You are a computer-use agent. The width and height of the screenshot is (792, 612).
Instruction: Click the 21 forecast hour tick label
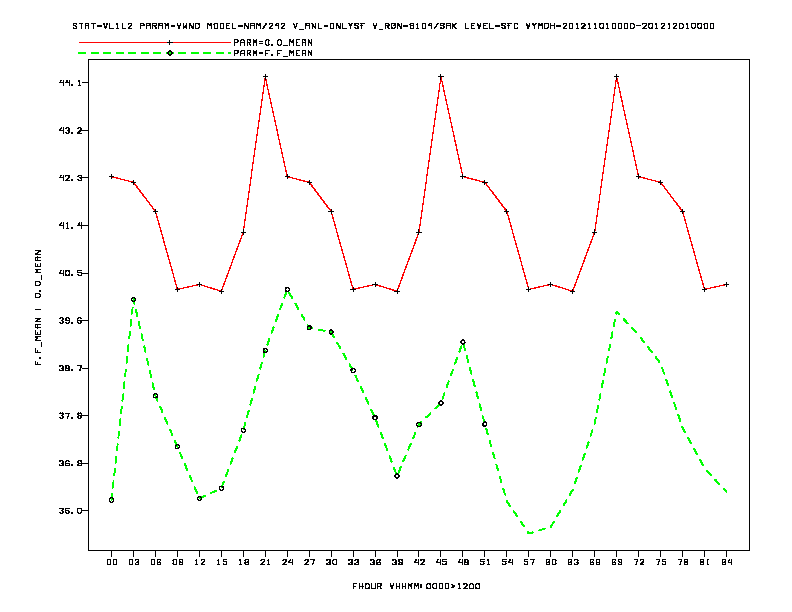265,562
